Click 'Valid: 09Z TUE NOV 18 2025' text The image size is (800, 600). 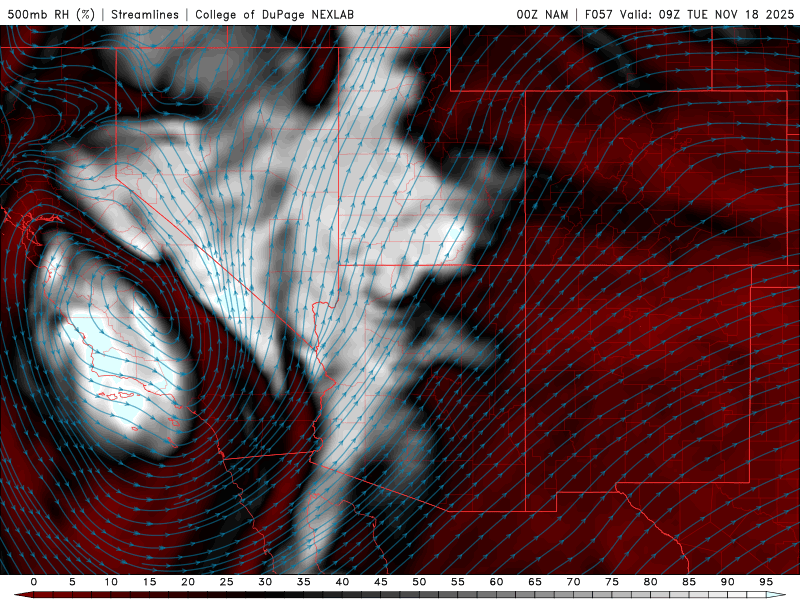click(x=707, y=14)
